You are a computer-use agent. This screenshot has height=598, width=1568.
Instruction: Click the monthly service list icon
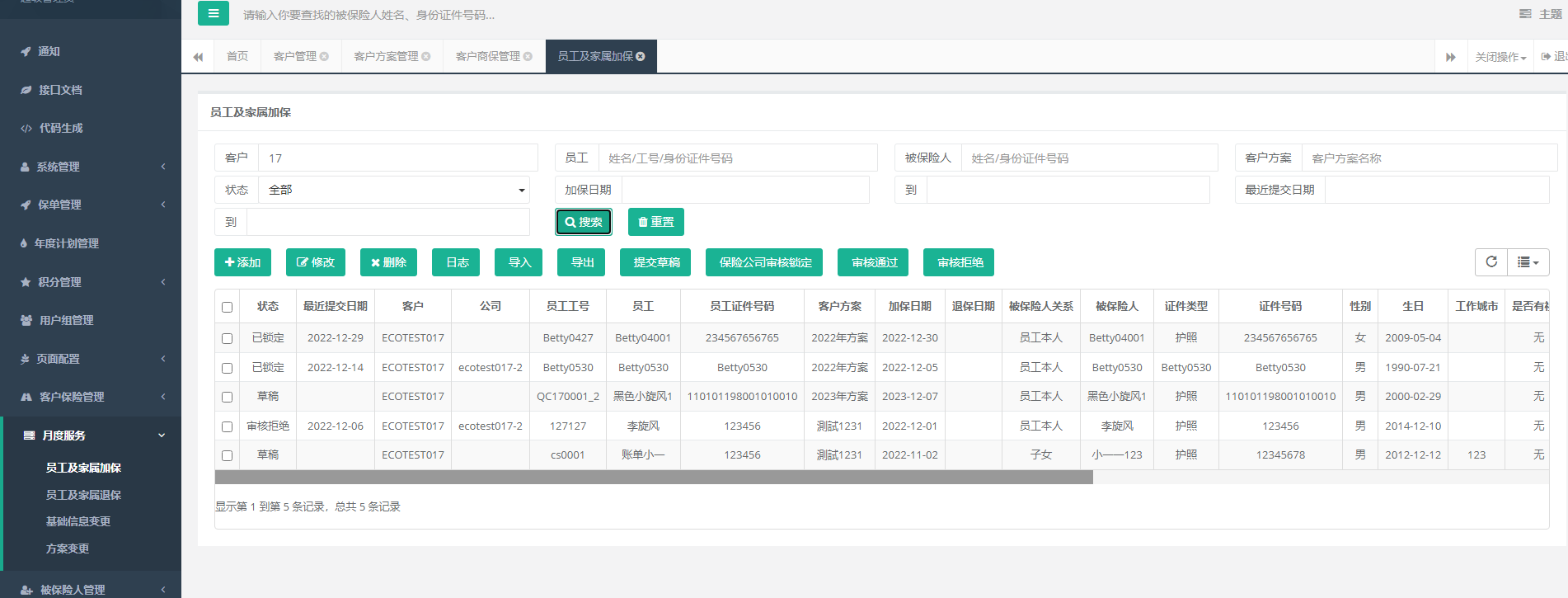click(29, 436)
